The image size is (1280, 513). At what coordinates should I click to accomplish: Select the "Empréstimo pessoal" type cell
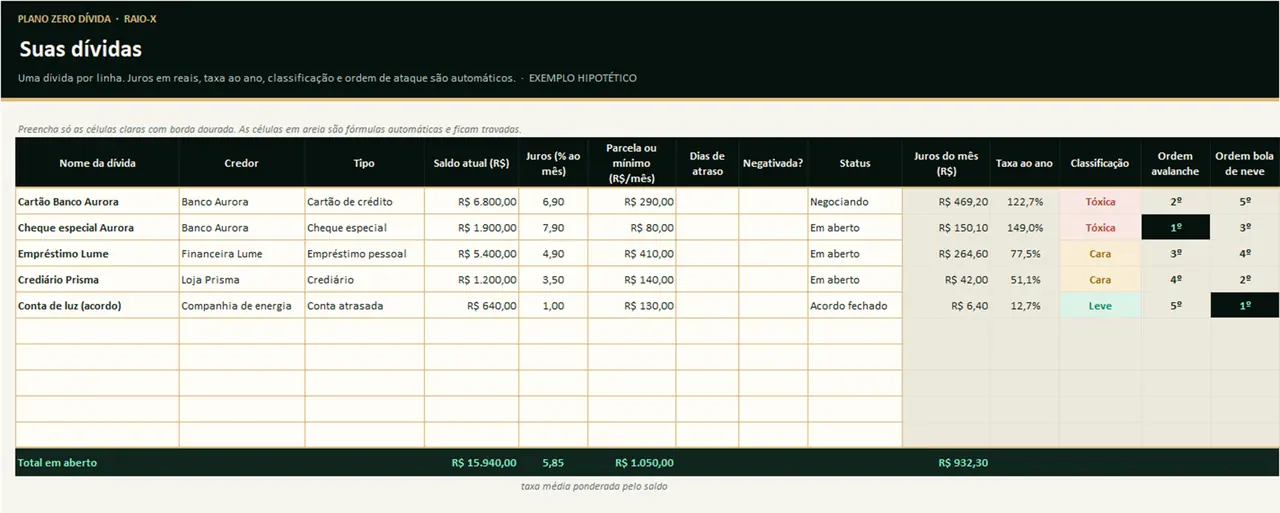(364, 253)
